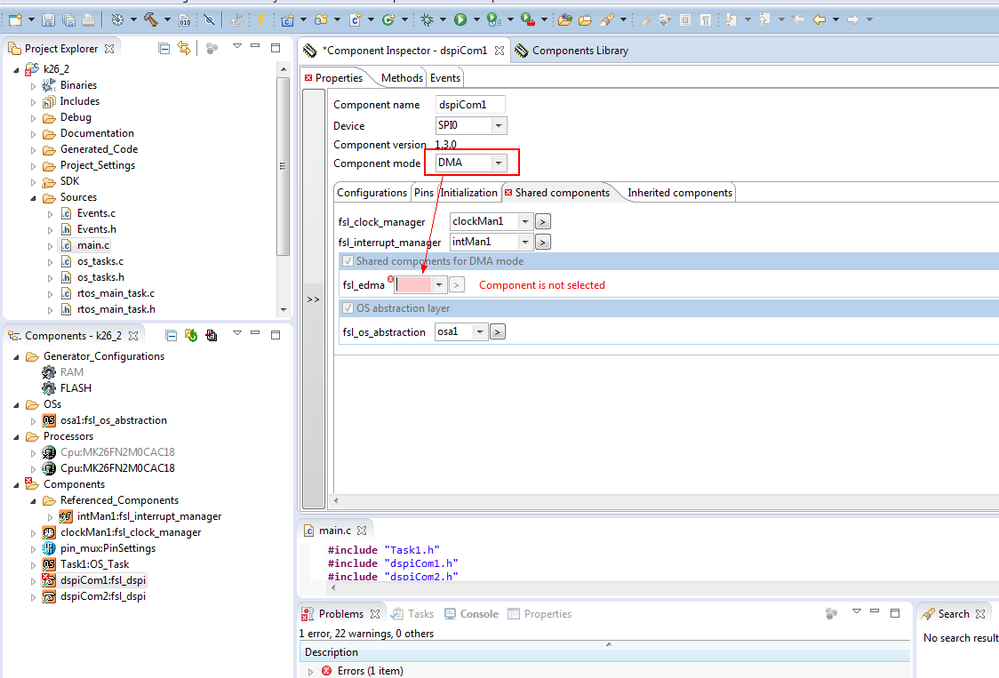Collapse the k26_2 project node
The height and width of the screenshot is (678, 999).
(17, 69)
